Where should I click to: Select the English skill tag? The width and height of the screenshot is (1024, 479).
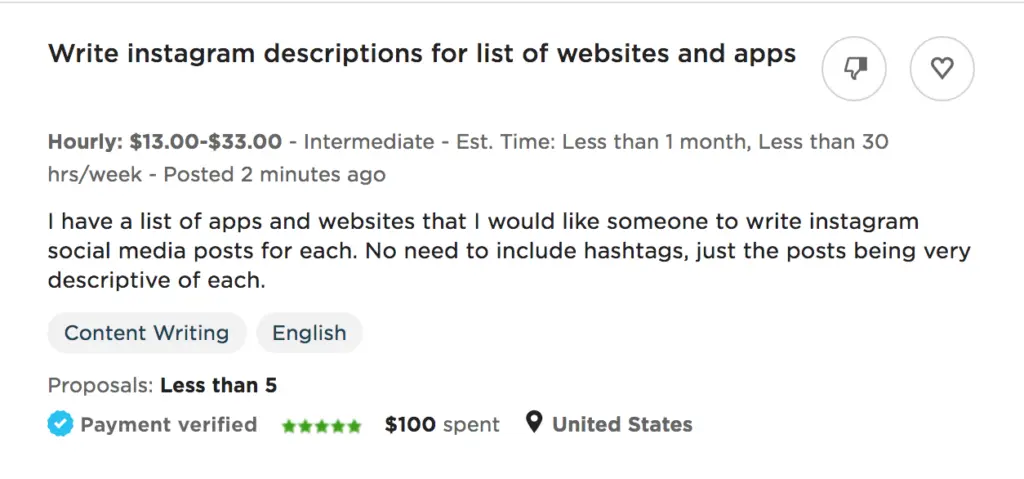point(309,333)
